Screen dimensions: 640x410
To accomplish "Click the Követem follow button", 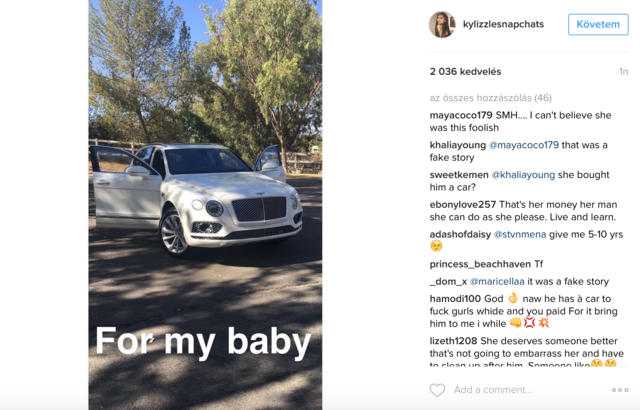I will tap(598, 24).
